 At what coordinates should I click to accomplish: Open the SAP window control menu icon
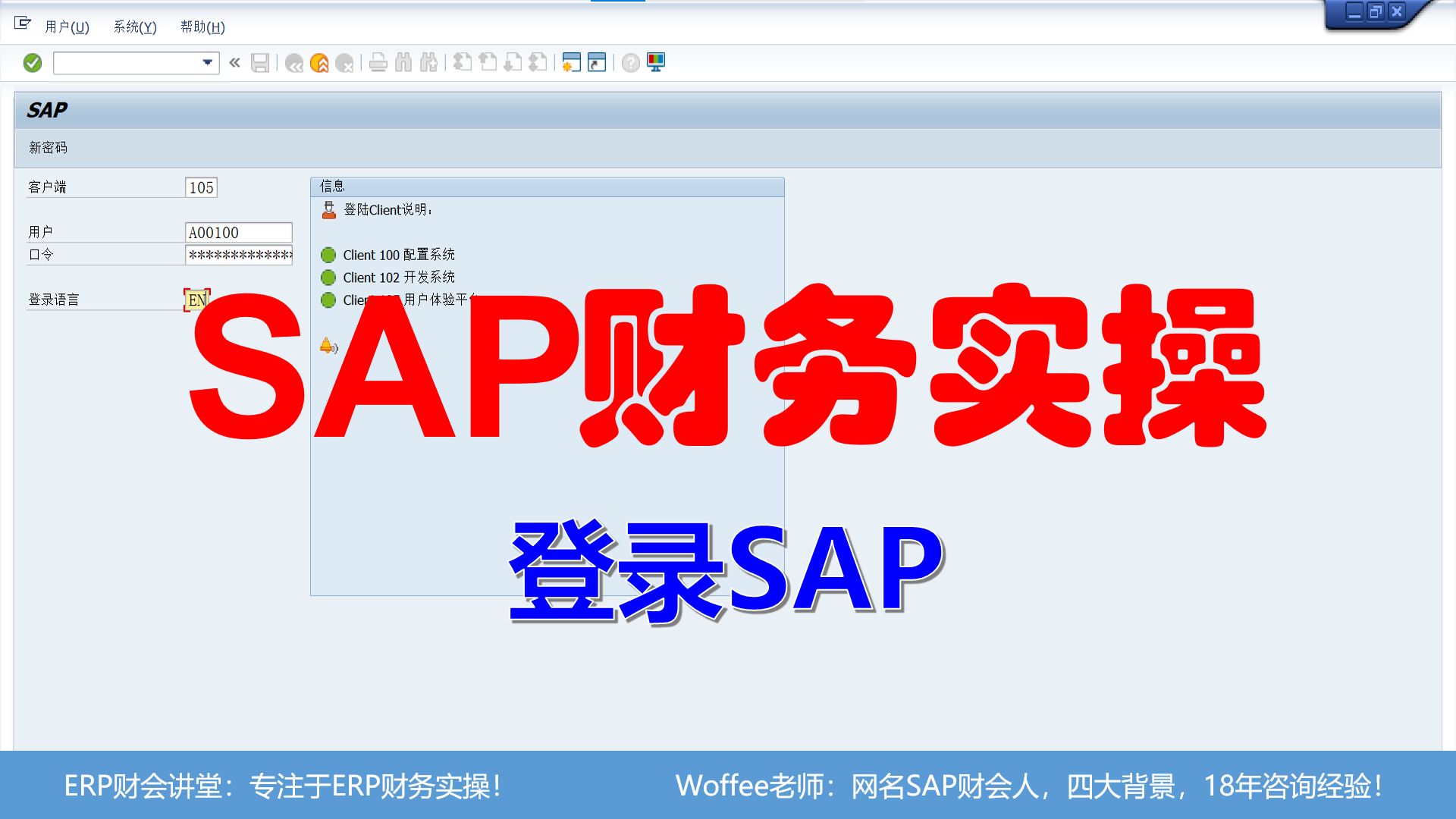click(23, 24)
